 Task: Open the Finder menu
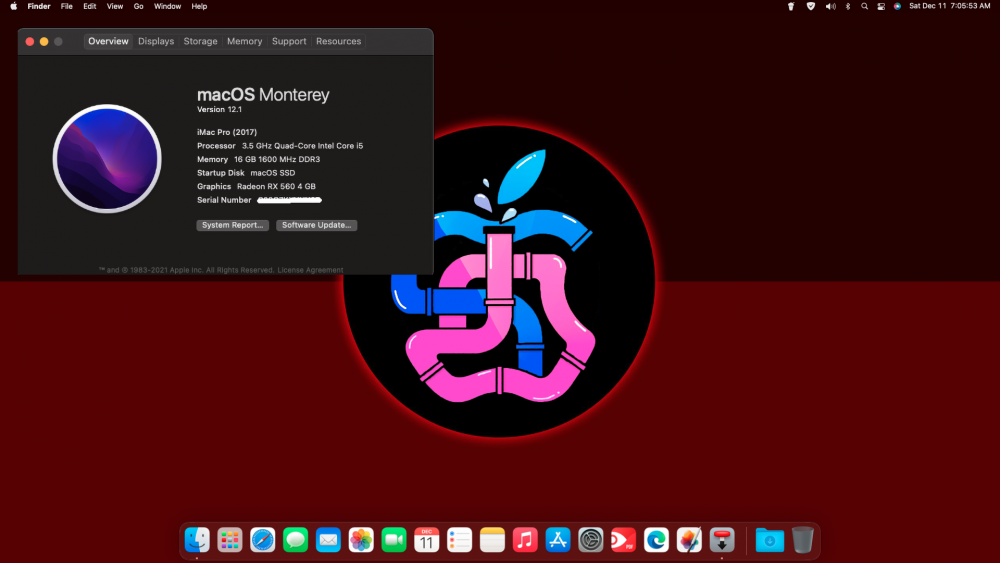(x=39, y=6)
